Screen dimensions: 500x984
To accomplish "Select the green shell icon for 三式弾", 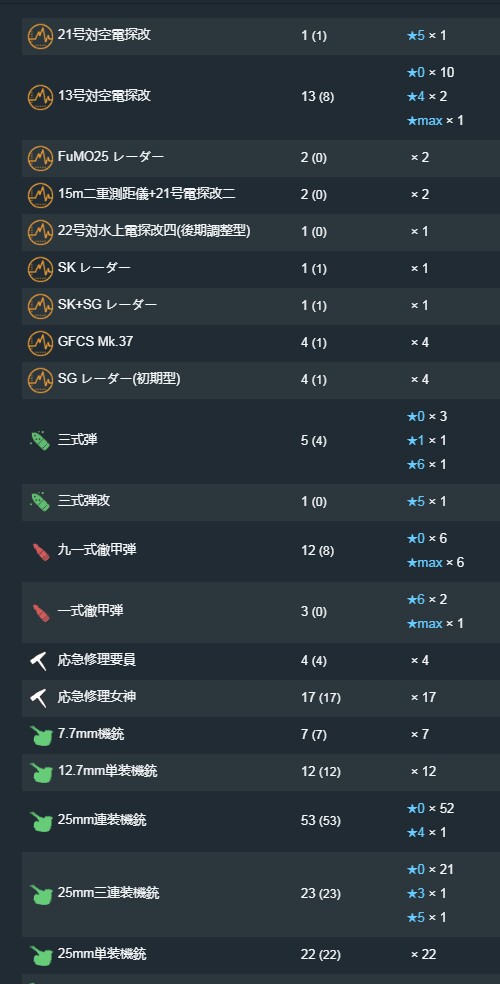I will click(40, 441).
